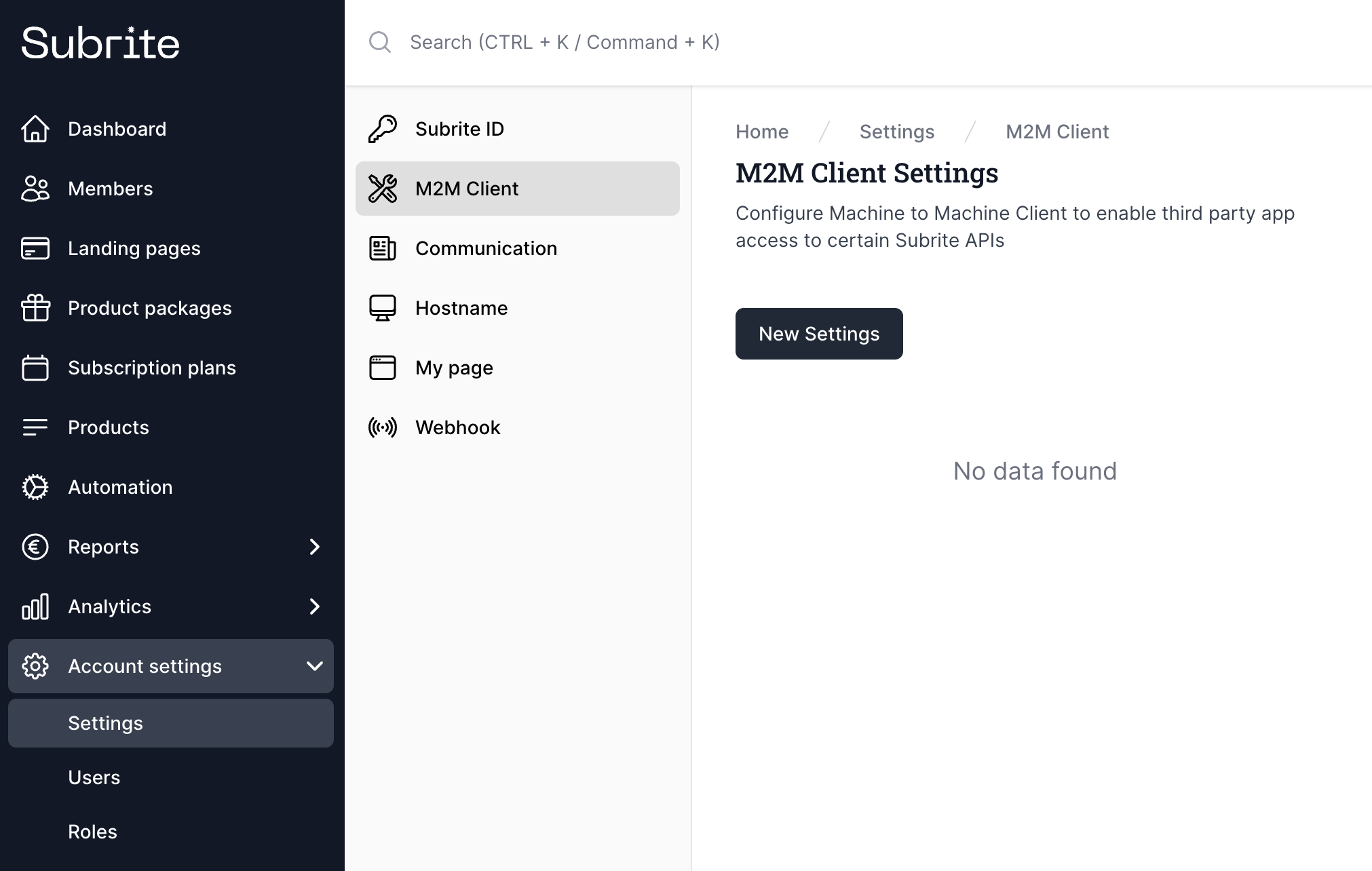This screenshot has width=1372, height=871.
Task: Click the search magnifier icon
Action: click(x=380, y=42)
